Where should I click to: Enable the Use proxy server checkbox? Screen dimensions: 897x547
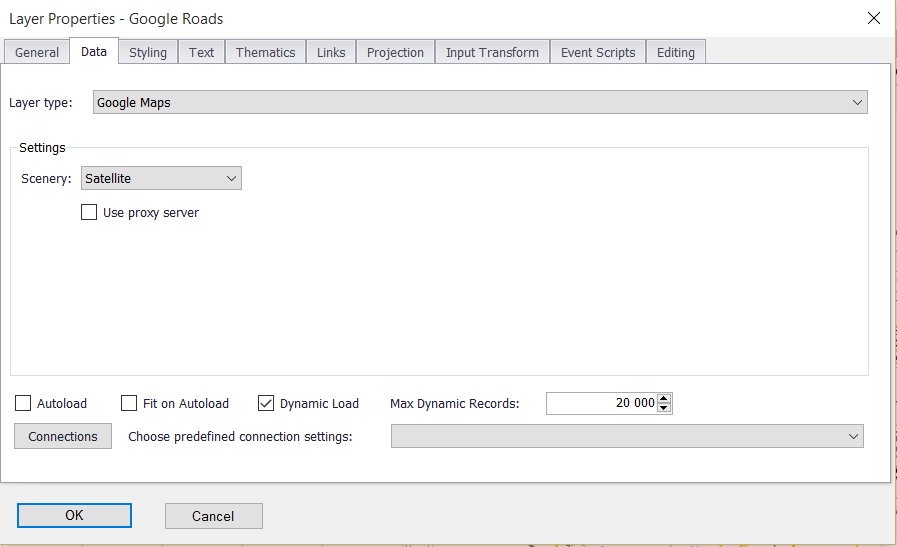[89, 212]
